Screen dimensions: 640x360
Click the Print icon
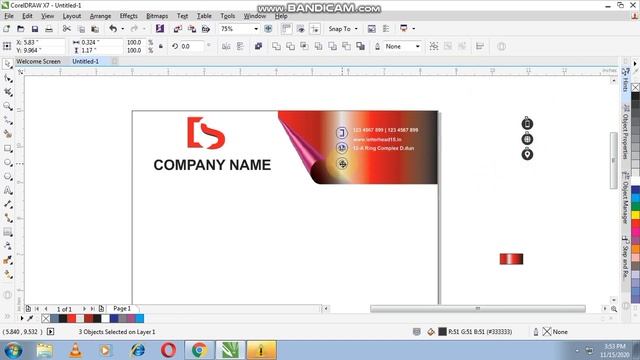tap(49, 29)
